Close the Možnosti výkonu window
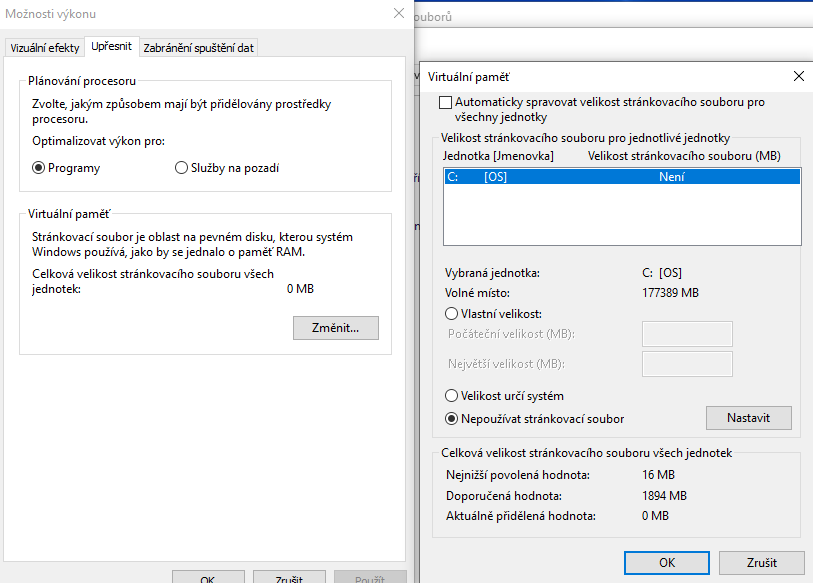The width and height of the screenshot is (813, 583). pos(399,14)
